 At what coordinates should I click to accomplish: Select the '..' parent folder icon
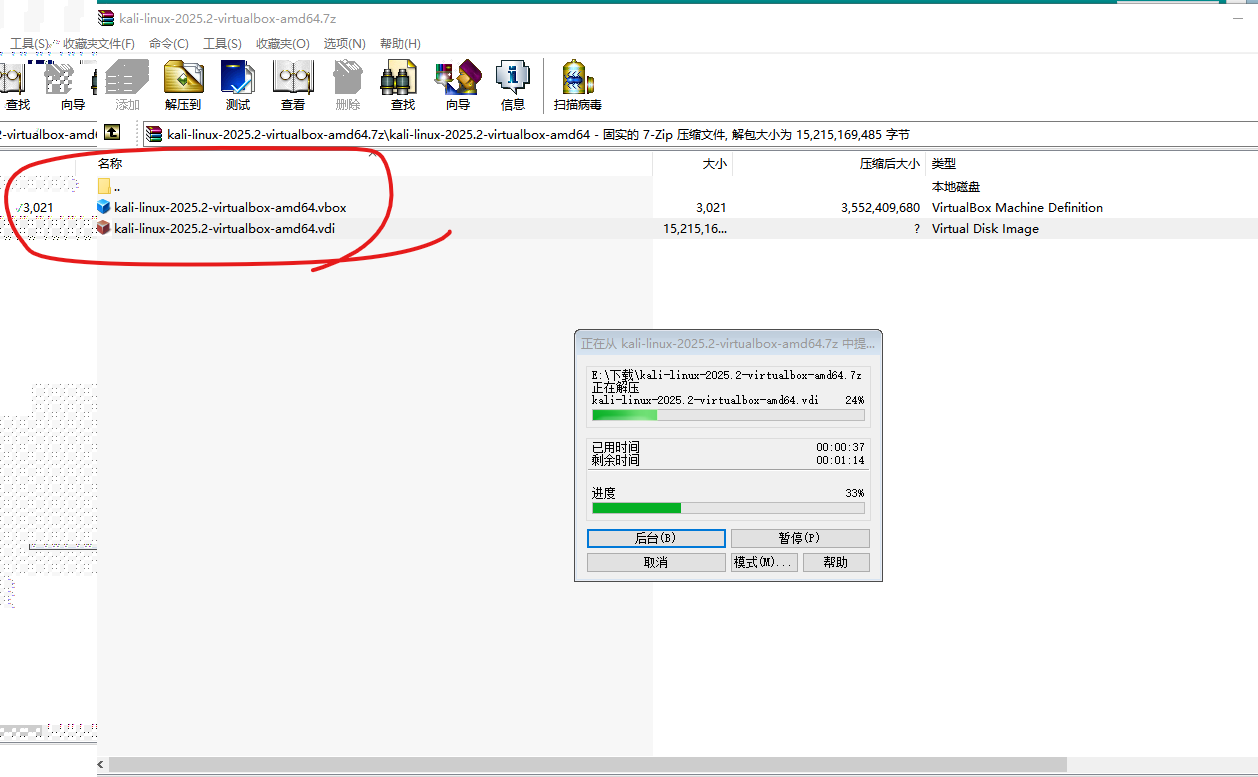coord(104,186)
